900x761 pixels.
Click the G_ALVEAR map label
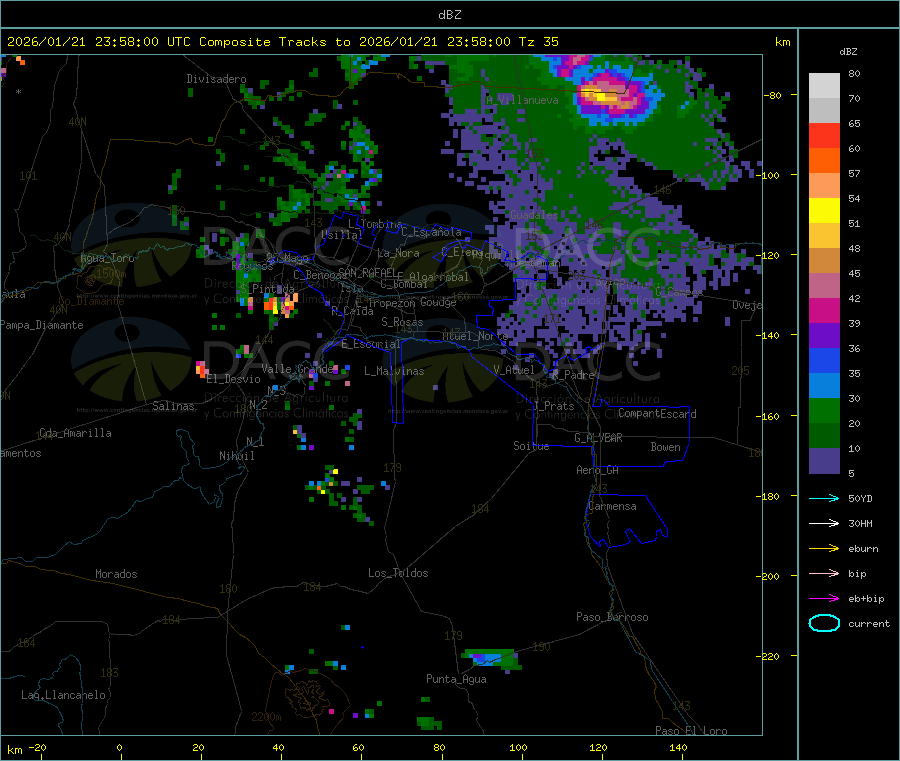[x=598, y=438]
